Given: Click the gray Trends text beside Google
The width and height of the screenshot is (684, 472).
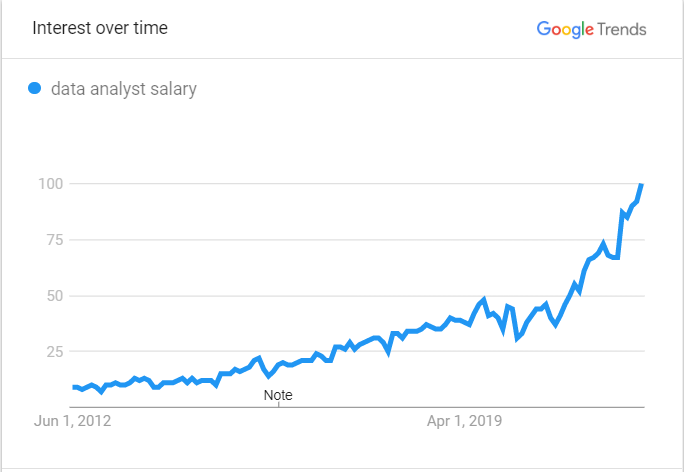Looking at the screenshot, I should coord(622,29).
